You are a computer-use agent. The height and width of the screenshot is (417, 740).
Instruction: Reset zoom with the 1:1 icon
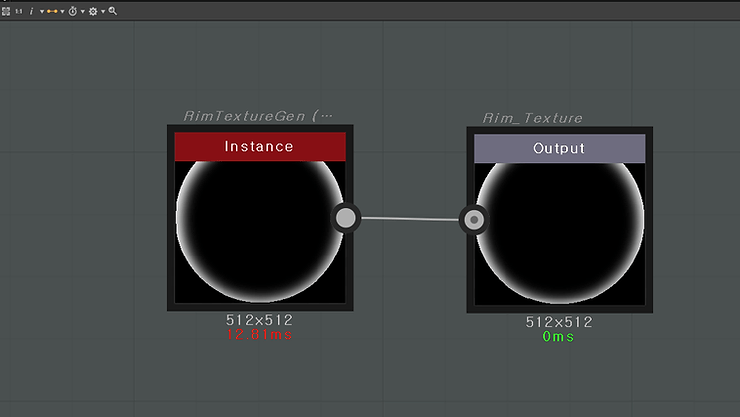point(19,10)
